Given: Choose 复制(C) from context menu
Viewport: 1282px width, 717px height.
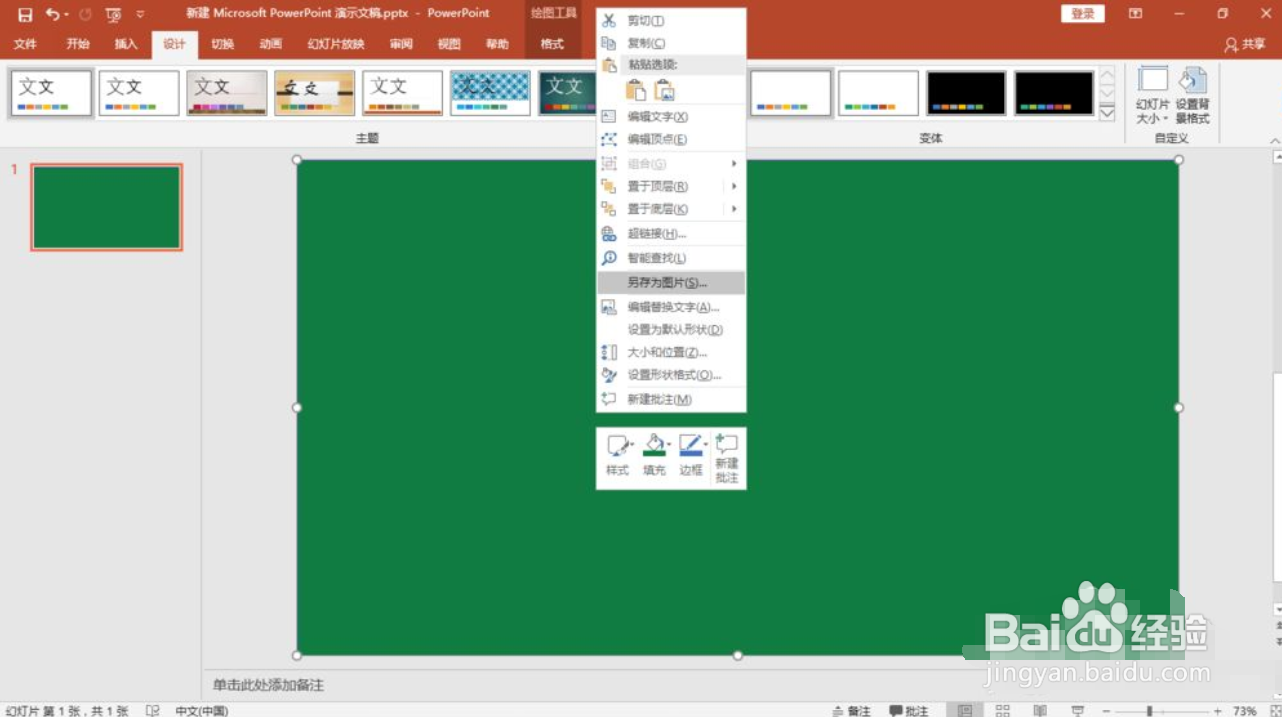Looking at the screenshot, I should coord(671,43).
